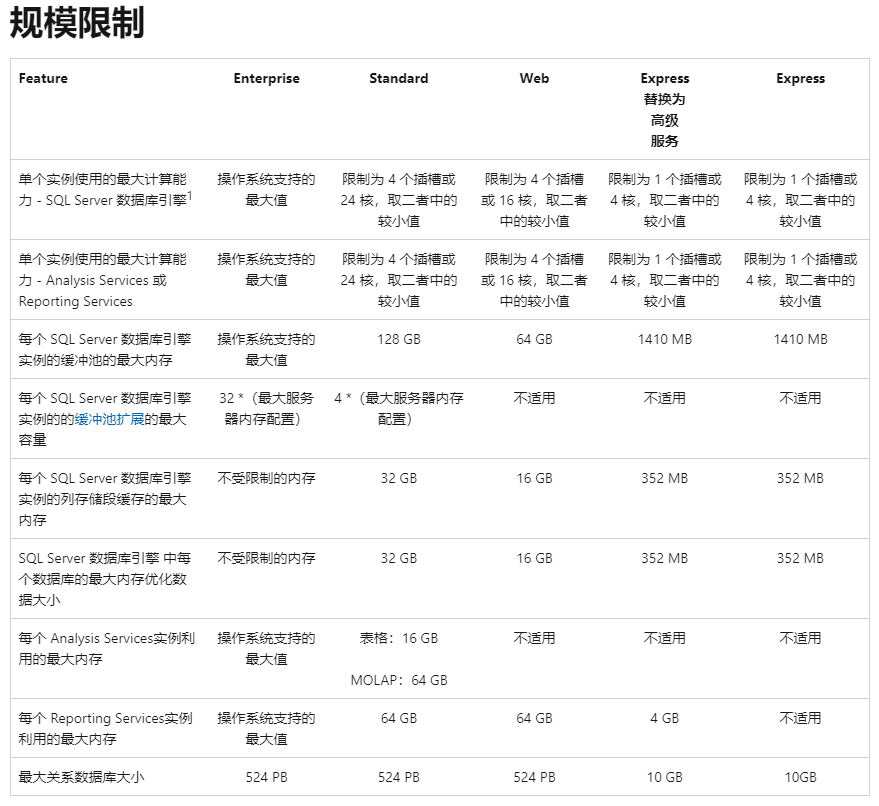Click "不受限制的内存" in the 内存优化数据大小 row

(266, 559)
